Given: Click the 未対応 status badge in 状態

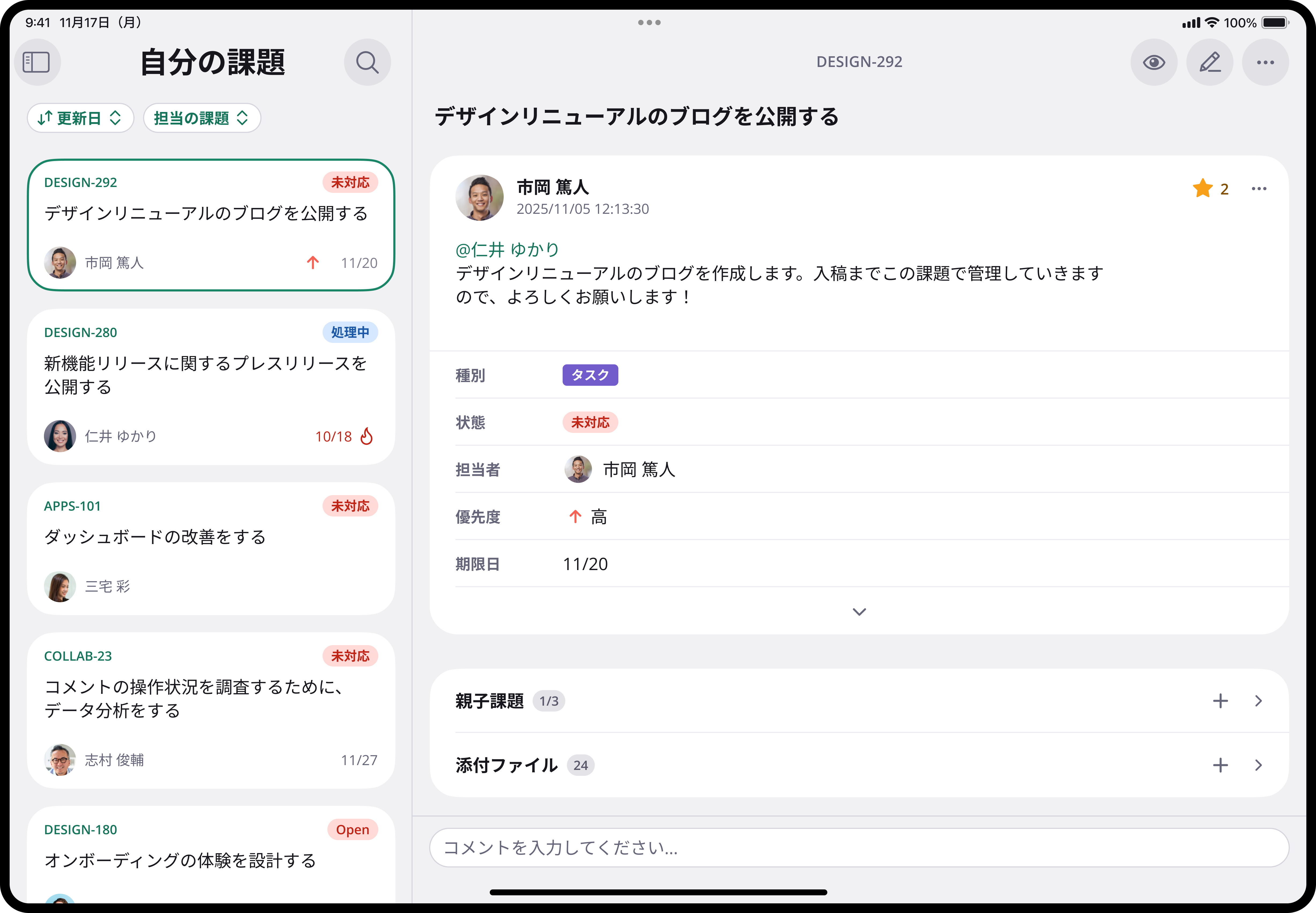Looking at the screenshot, I should point(591,422).
